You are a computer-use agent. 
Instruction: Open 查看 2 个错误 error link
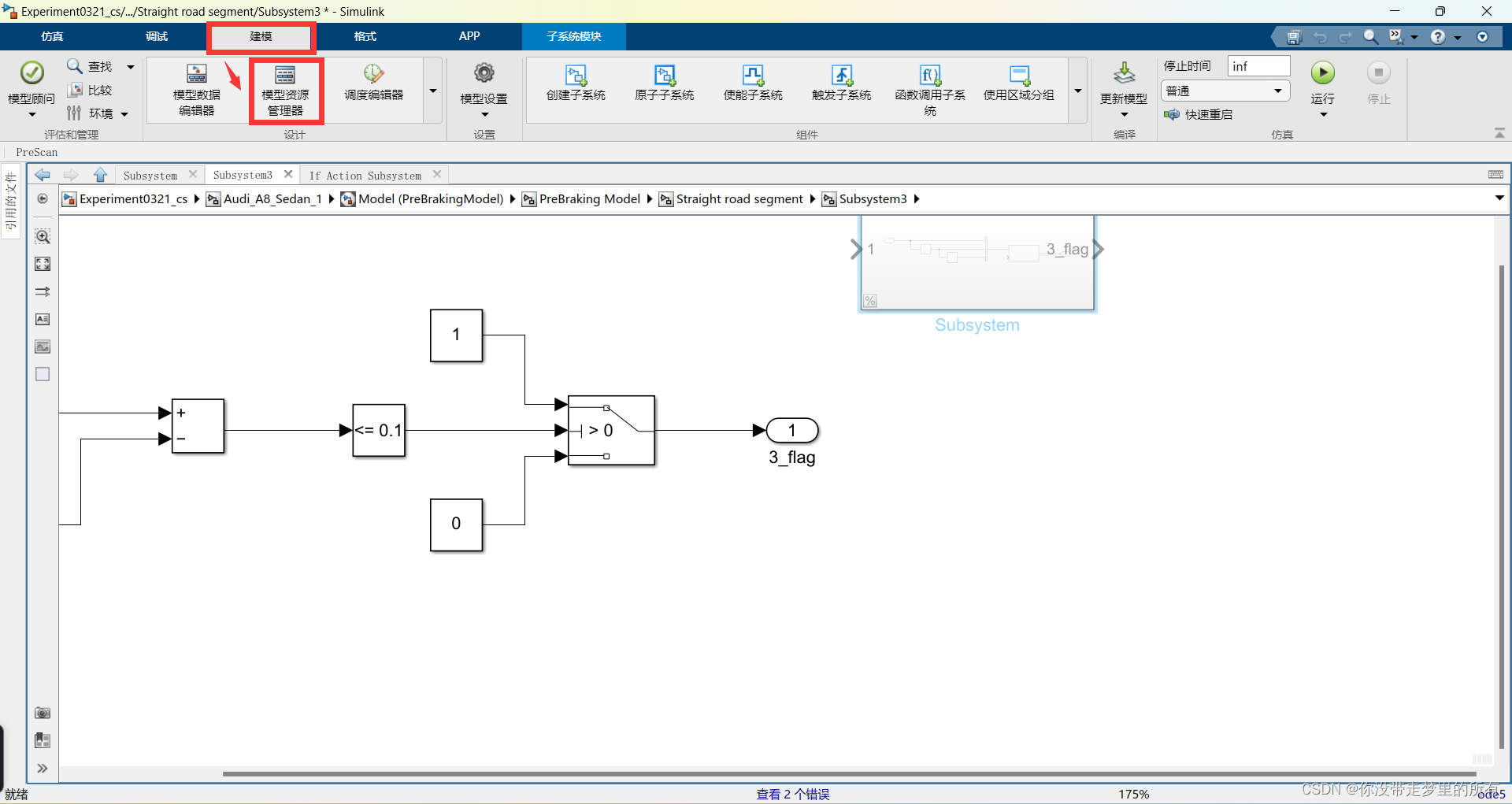click(x=792, y=794)
